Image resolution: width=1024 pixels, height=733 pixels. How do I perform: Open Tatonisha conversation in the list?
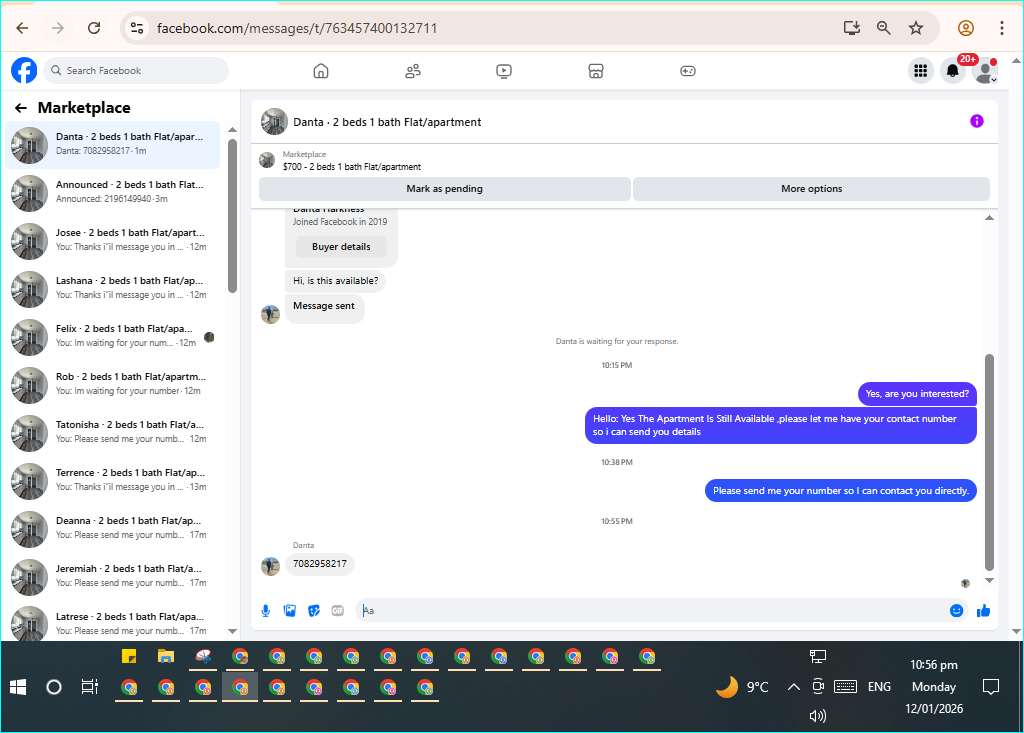pos(113,432)
